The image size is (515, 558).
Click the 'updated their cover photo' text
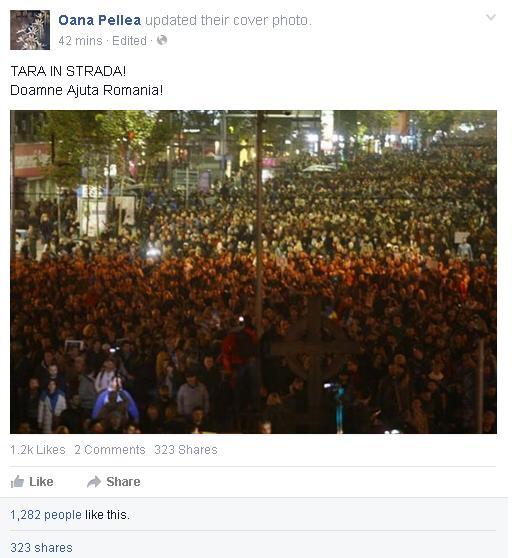pos(228,20)
